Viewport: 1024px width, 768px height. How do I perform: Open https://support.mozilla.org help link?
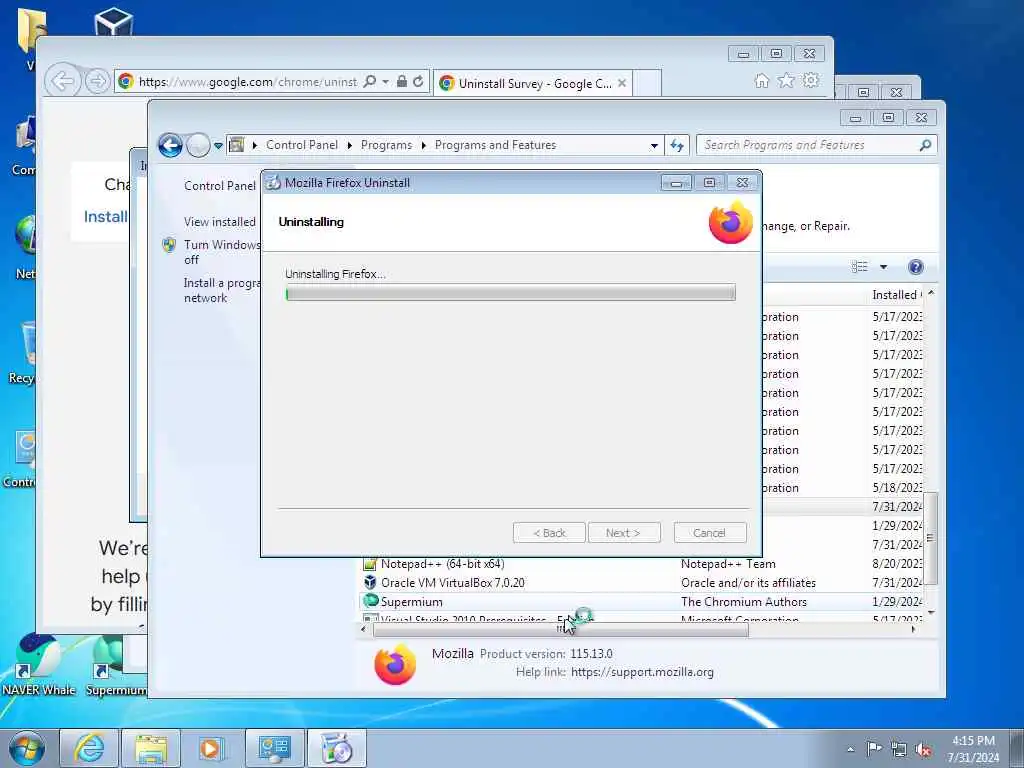click(x=642, y=672)
